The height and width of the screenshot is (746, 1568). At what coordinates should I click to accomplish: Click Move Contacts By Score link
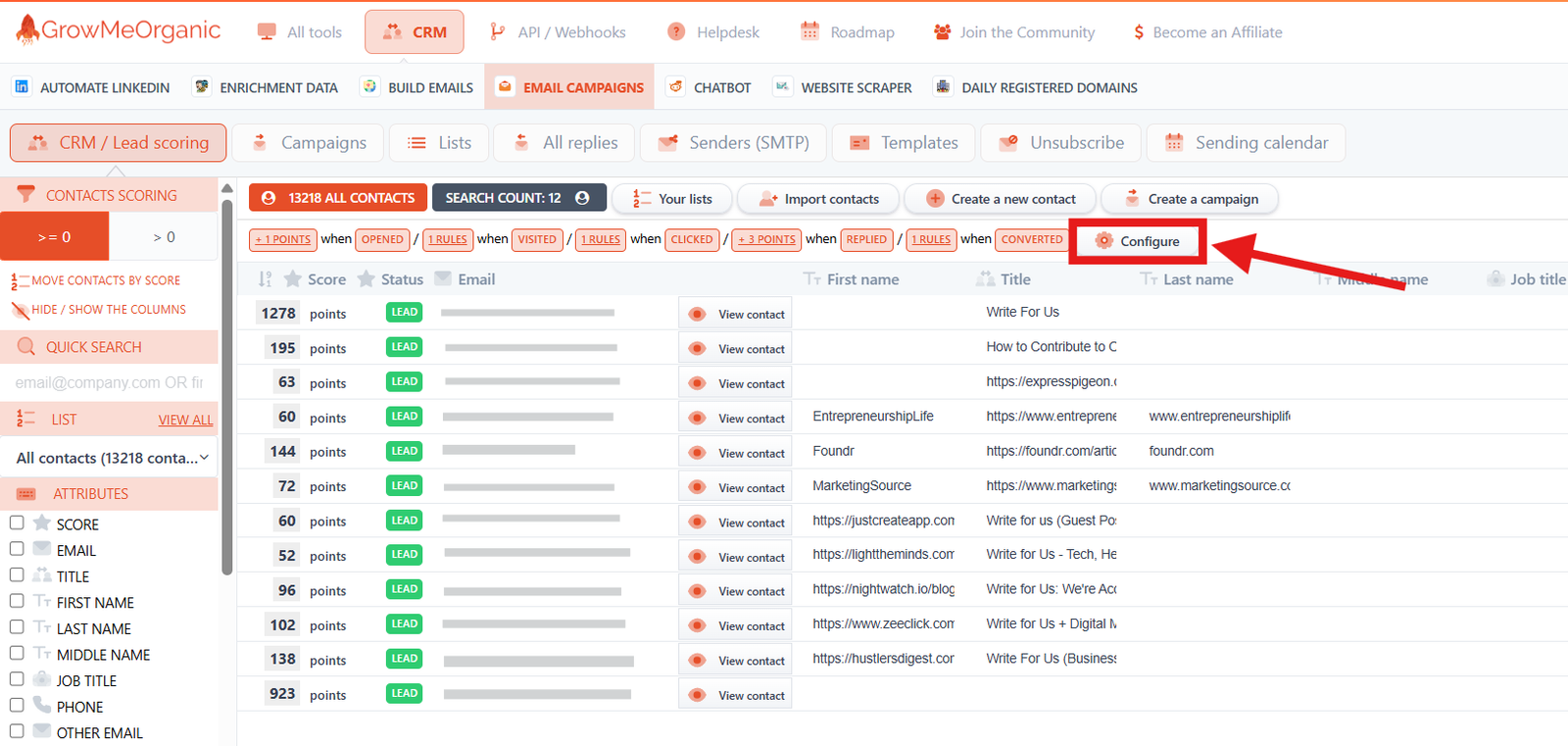pyautogui.click(x=96, y=280)
